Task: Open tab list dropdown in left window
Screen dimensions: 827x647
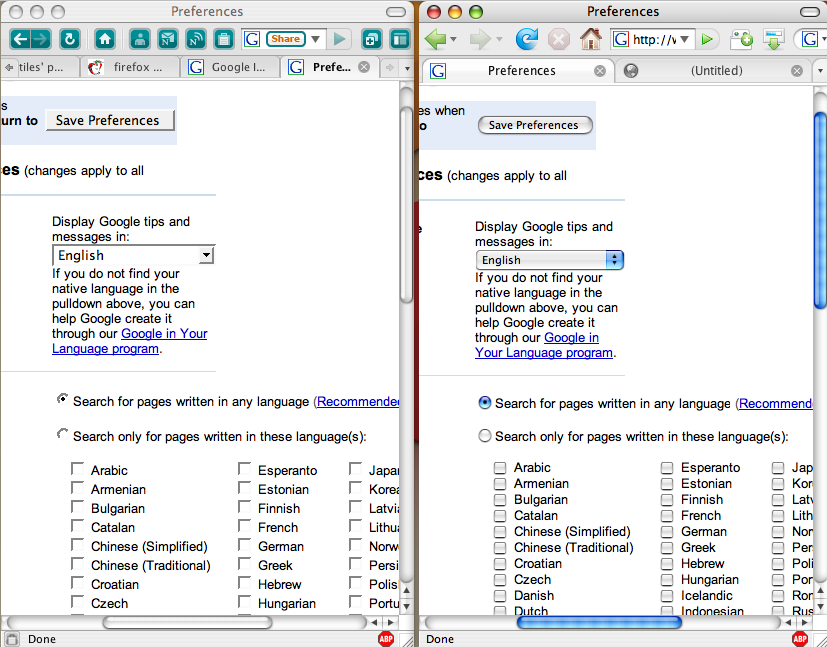Action: pyautogui.click(x=407, y=67)
